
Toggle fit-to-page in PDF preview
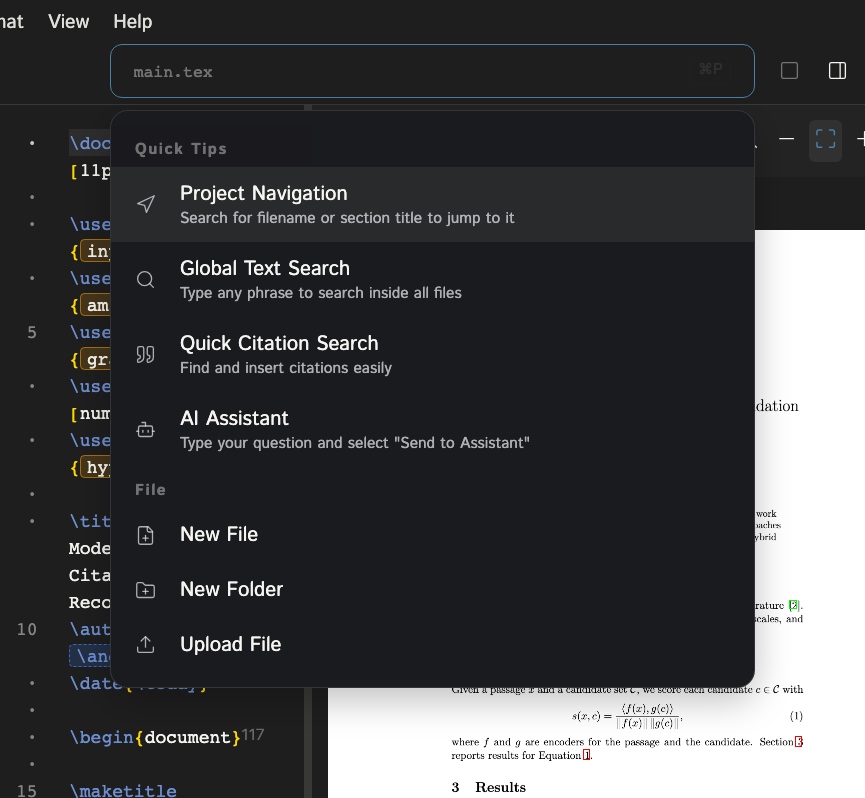825,140
